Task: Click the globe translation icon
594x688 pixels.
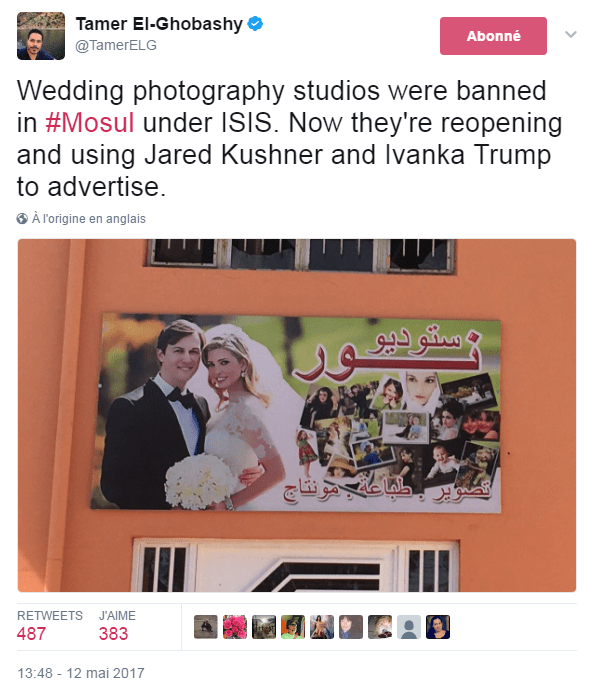Action: [x=22, y=219]
